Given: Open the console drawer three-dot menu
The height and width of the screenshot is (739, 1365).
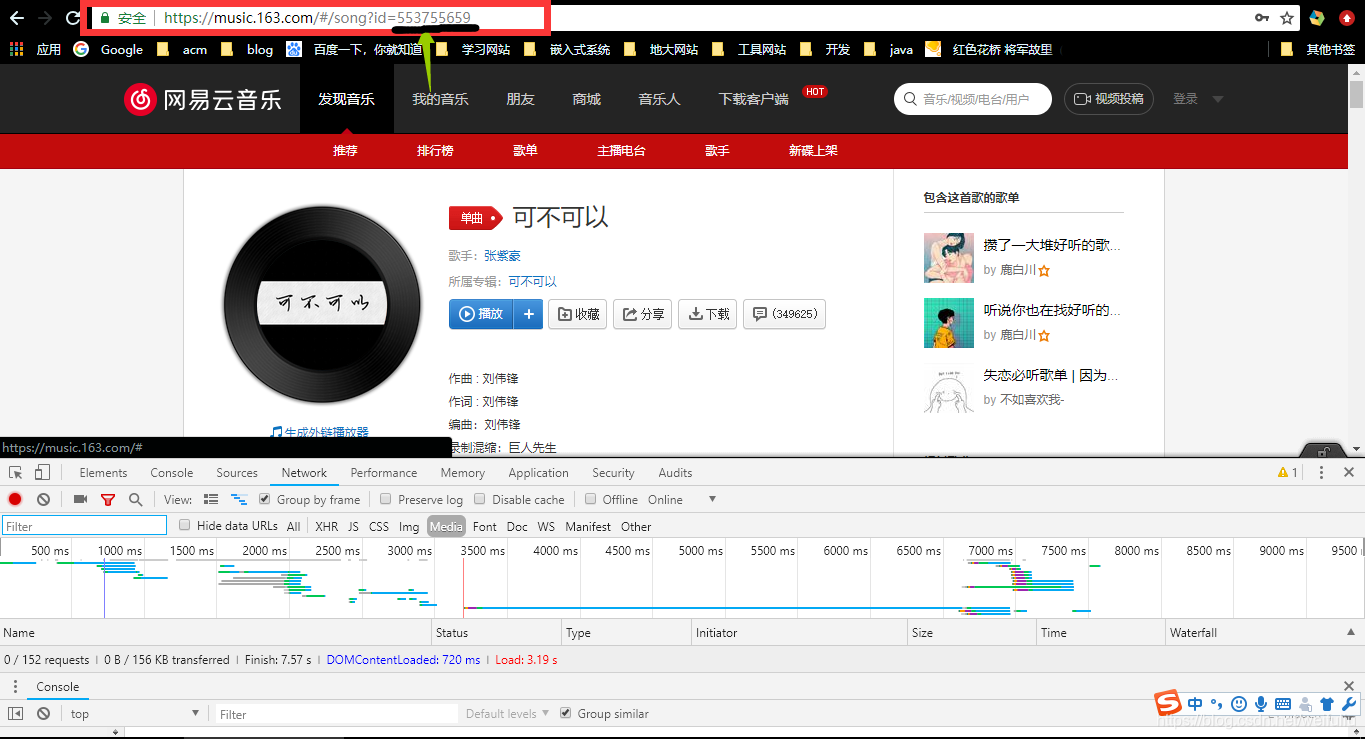Looking at the screenshot, I should tap(15, 687).
